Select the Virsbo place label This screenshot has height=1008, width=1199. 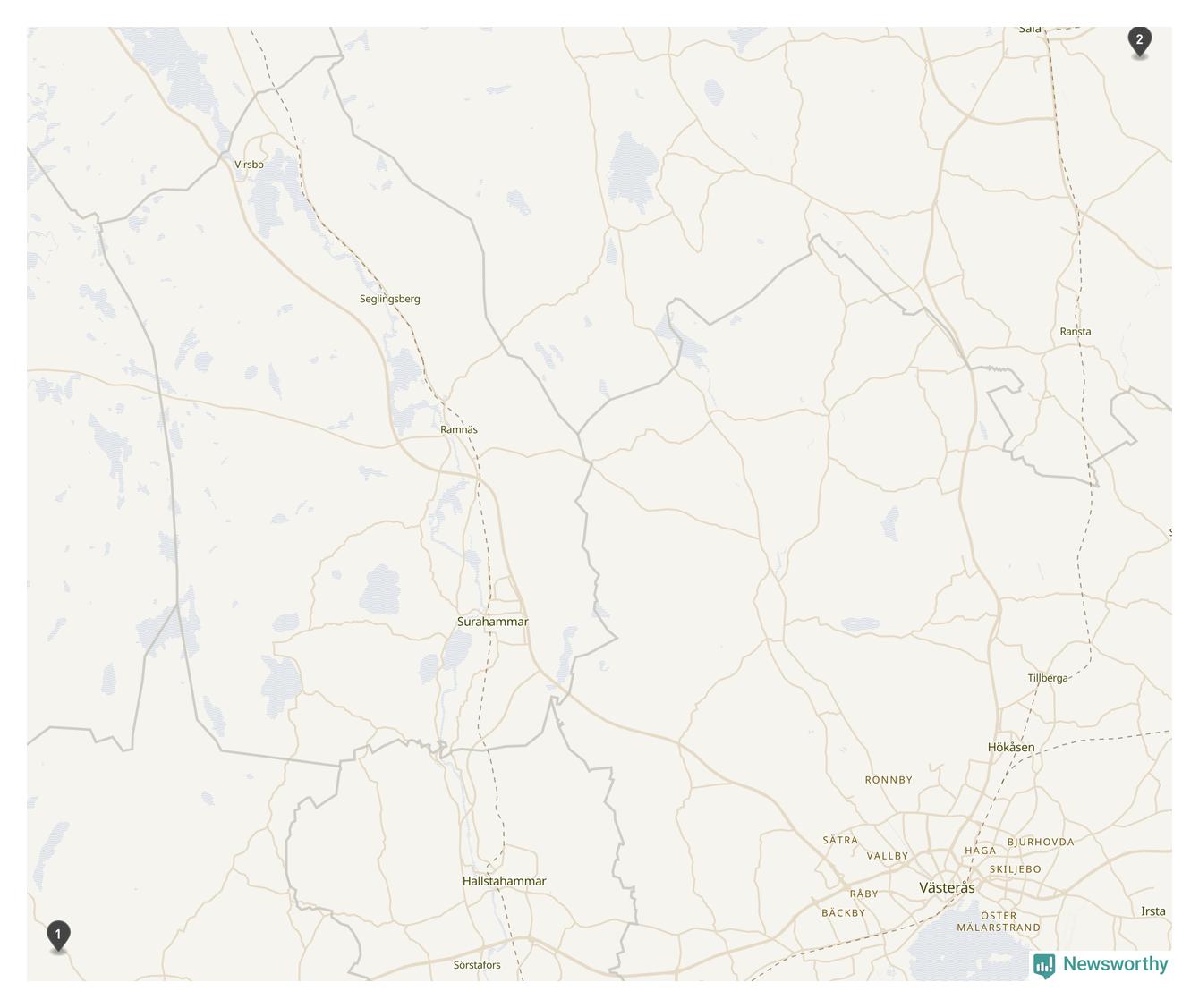[249, 165]
